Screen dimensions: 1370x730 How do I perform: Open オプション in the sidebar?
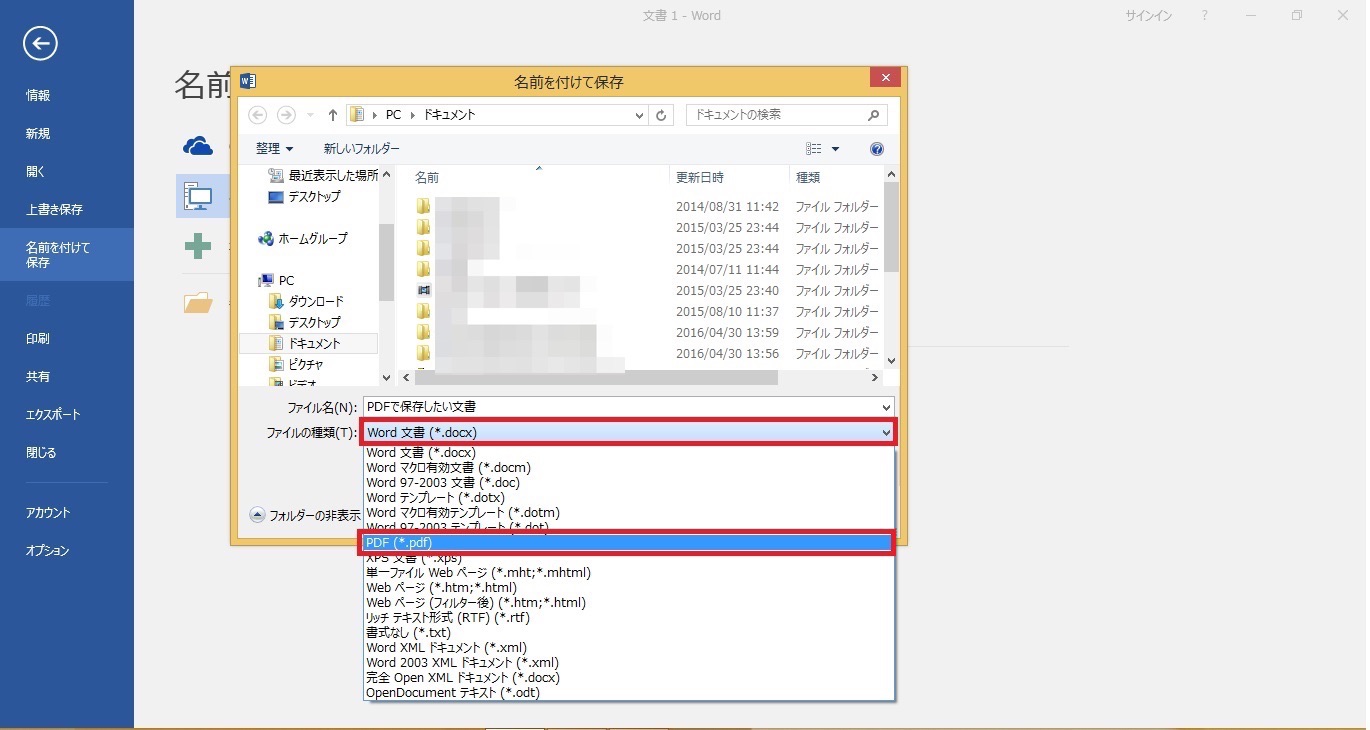[x=48, y=551]
